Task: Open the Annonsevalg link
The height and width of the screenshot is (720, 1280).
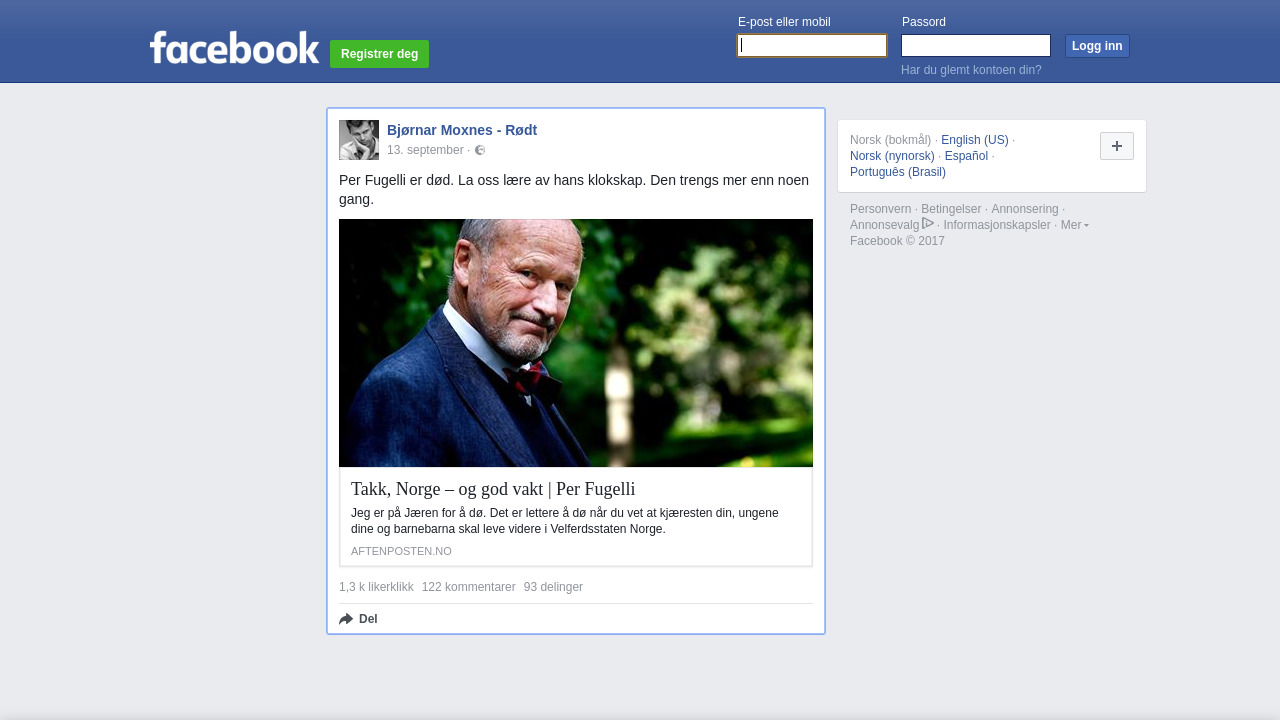Action: click(884, 225)
